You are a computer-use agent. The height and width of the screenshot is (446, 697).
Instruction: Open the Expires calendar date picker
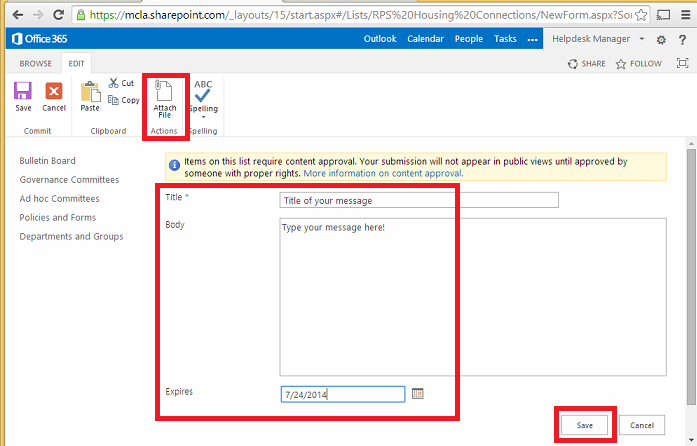[x=417, y=394]
